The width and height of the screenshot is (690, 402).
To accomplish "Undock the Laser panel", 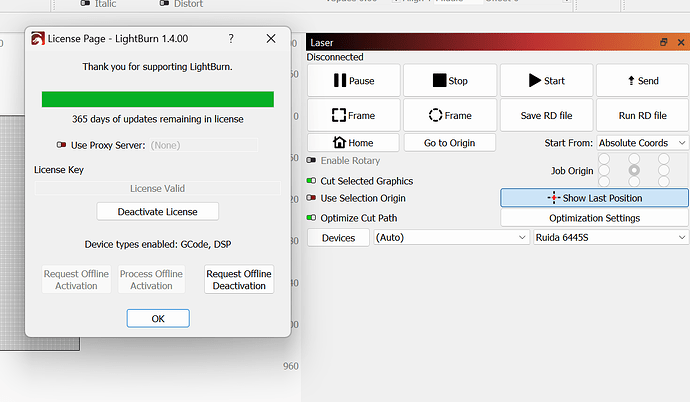I will (664, 42).
